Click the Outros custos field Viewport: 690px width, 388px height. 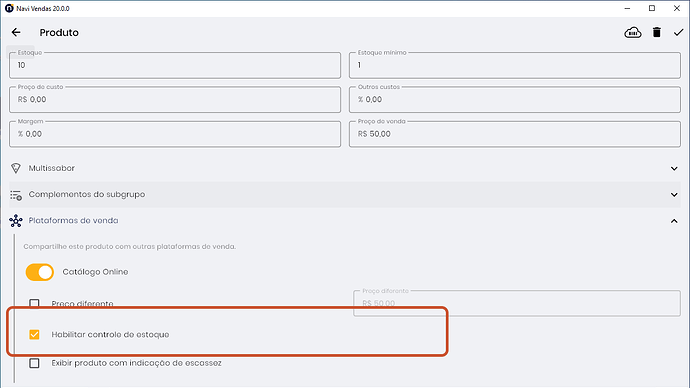tap(514, 99)
